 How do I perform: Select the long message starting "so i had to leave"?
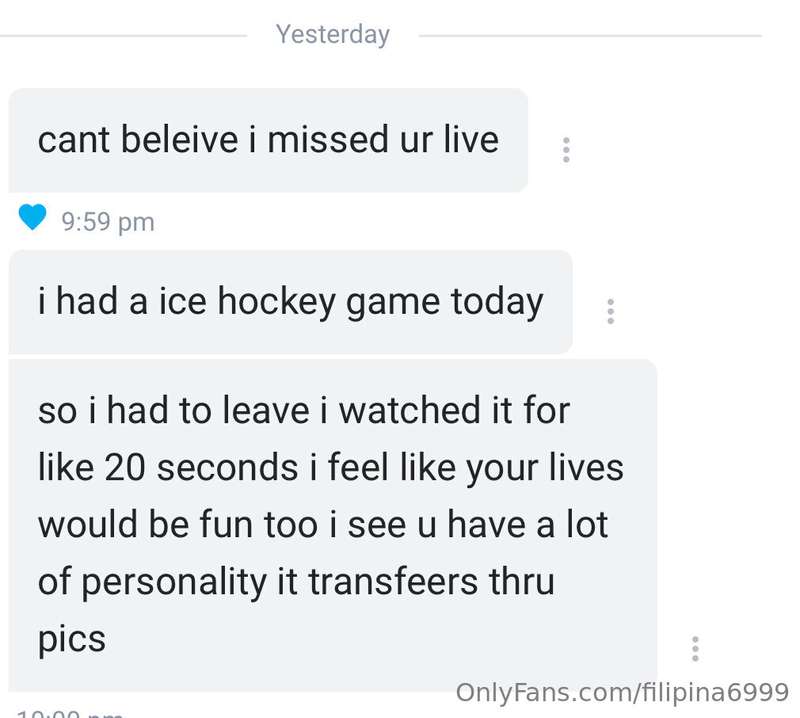[x=333, y=525]
